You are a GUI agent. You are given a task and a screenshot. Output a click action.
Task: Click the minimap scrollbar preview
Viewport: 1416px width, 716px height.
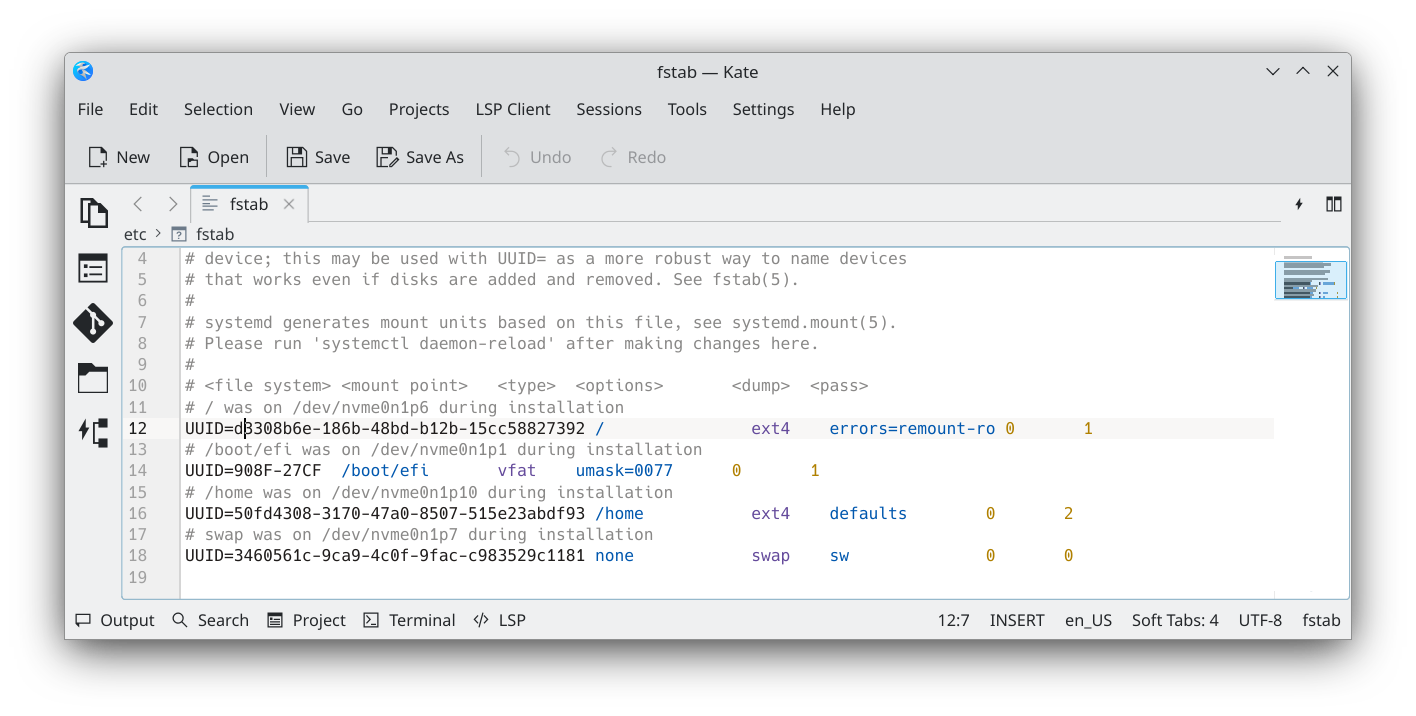[1310, 280]
